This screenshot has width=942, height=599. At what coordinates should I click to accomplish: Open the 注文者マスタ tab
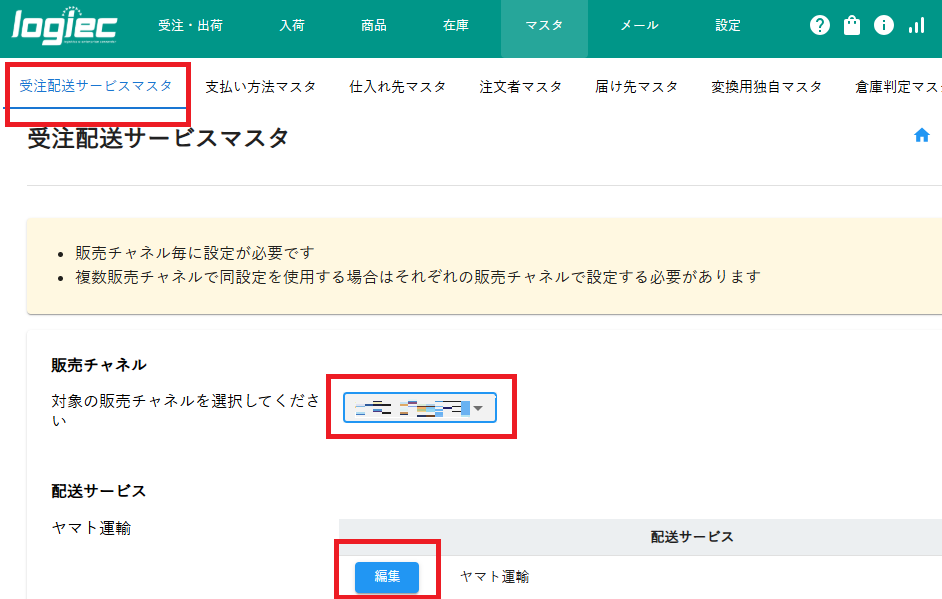point(524,86)
